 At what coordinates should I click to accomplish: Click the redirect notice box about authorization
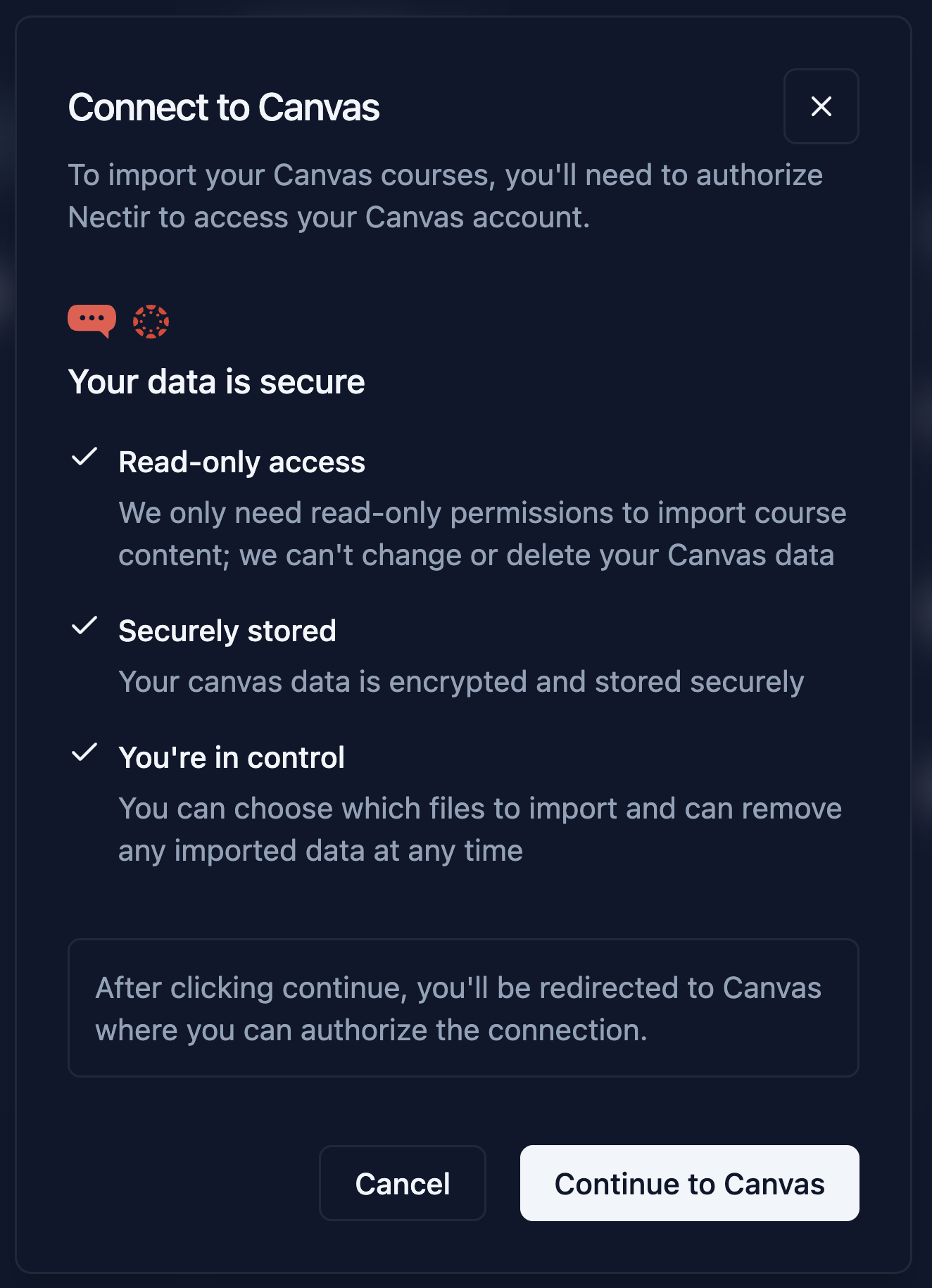(x=465, y=1008)
